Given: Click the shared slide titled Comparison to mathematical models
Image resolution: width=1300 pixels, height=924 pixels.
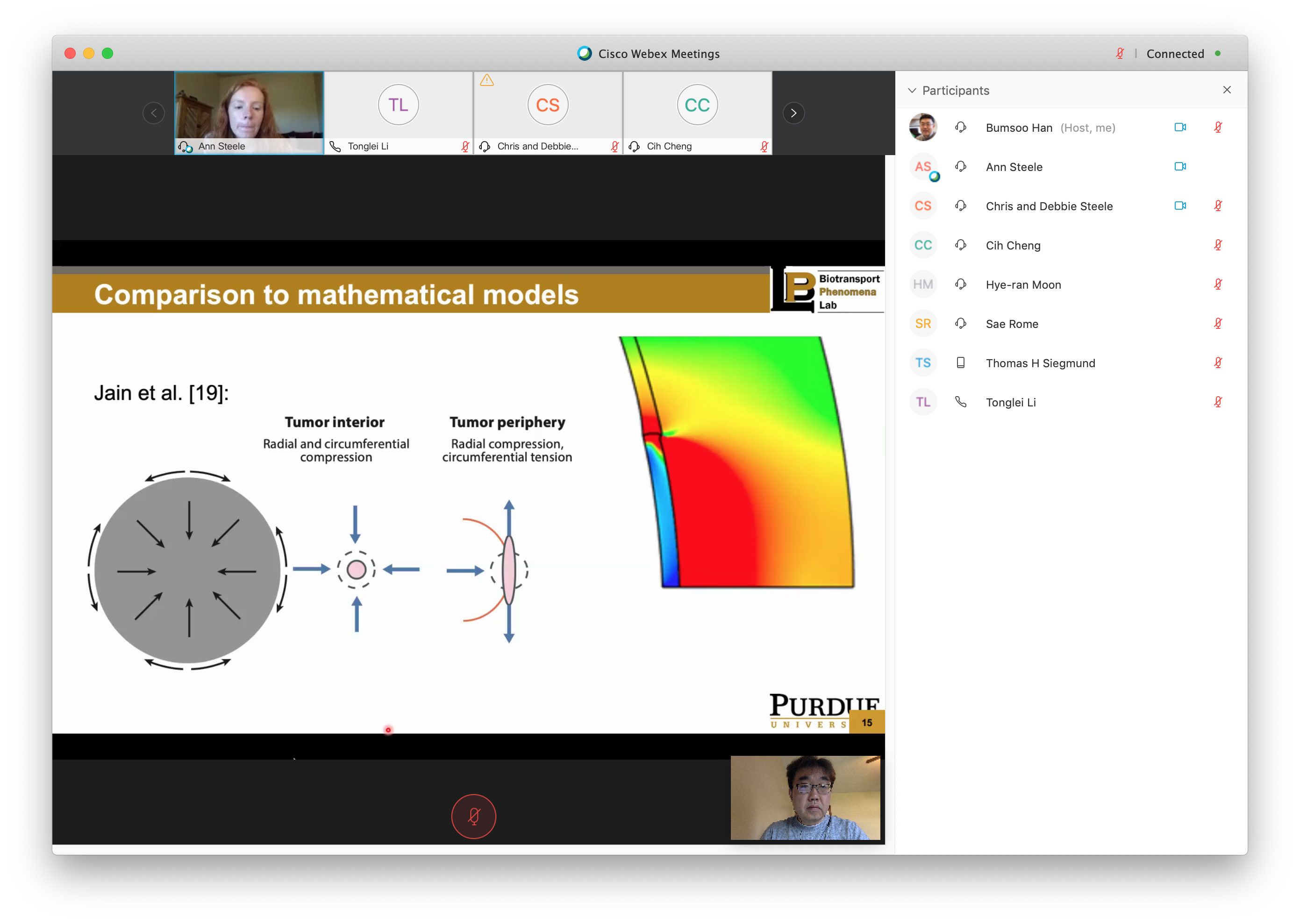Looking at the screenshot, I should coord(468,499).
